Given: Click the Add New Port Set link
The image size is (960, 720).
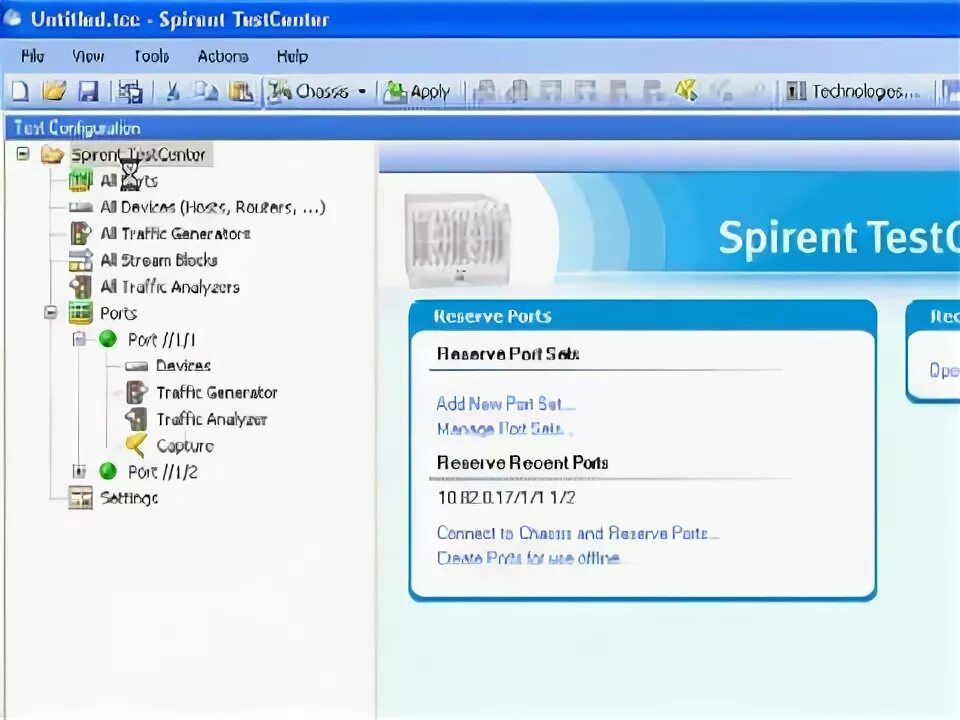Looking at the screenshot, I should coord(506,403).
